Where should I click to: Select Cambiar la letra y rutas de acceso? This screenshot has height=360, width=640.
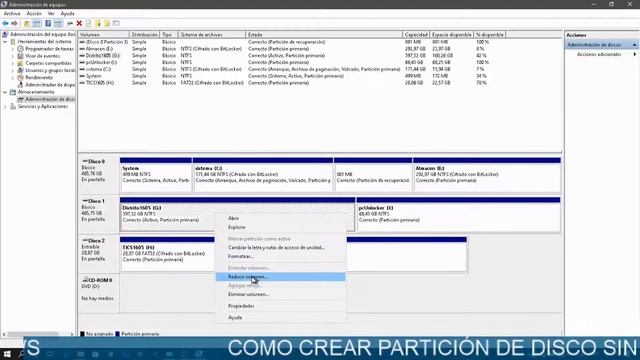click(x=280, y=248)
